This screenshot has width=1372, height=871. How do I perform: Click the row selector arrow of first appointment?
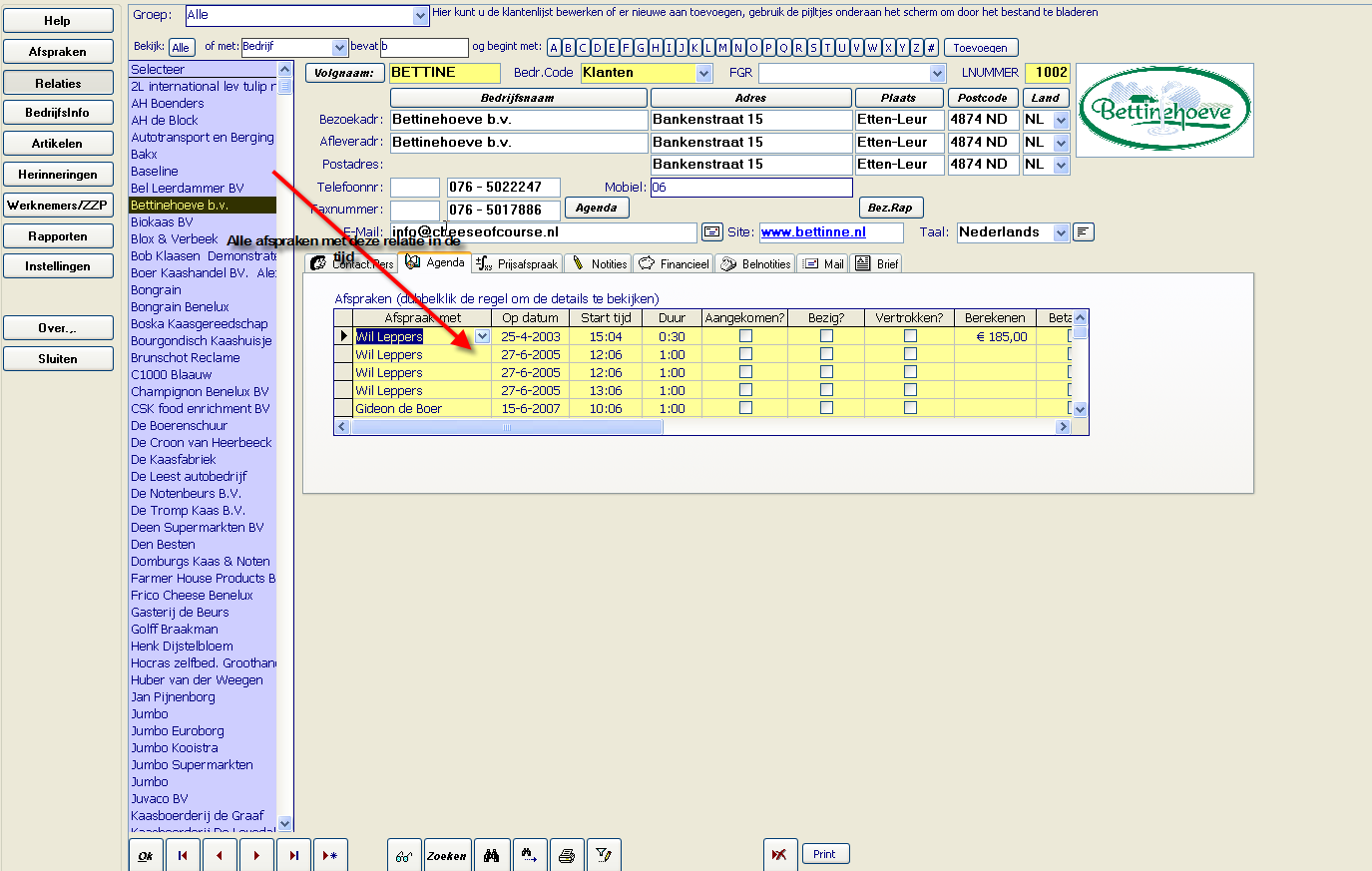click(x=343, y=336)
